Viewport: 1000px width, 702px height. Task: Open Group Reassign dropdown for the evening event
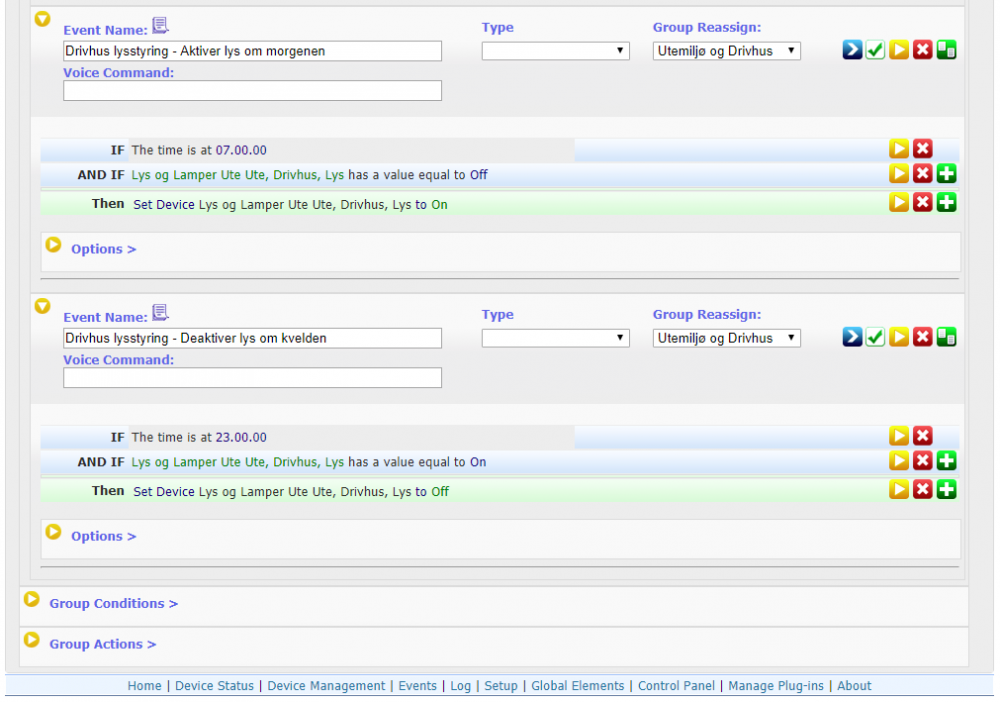pos(727,338)
